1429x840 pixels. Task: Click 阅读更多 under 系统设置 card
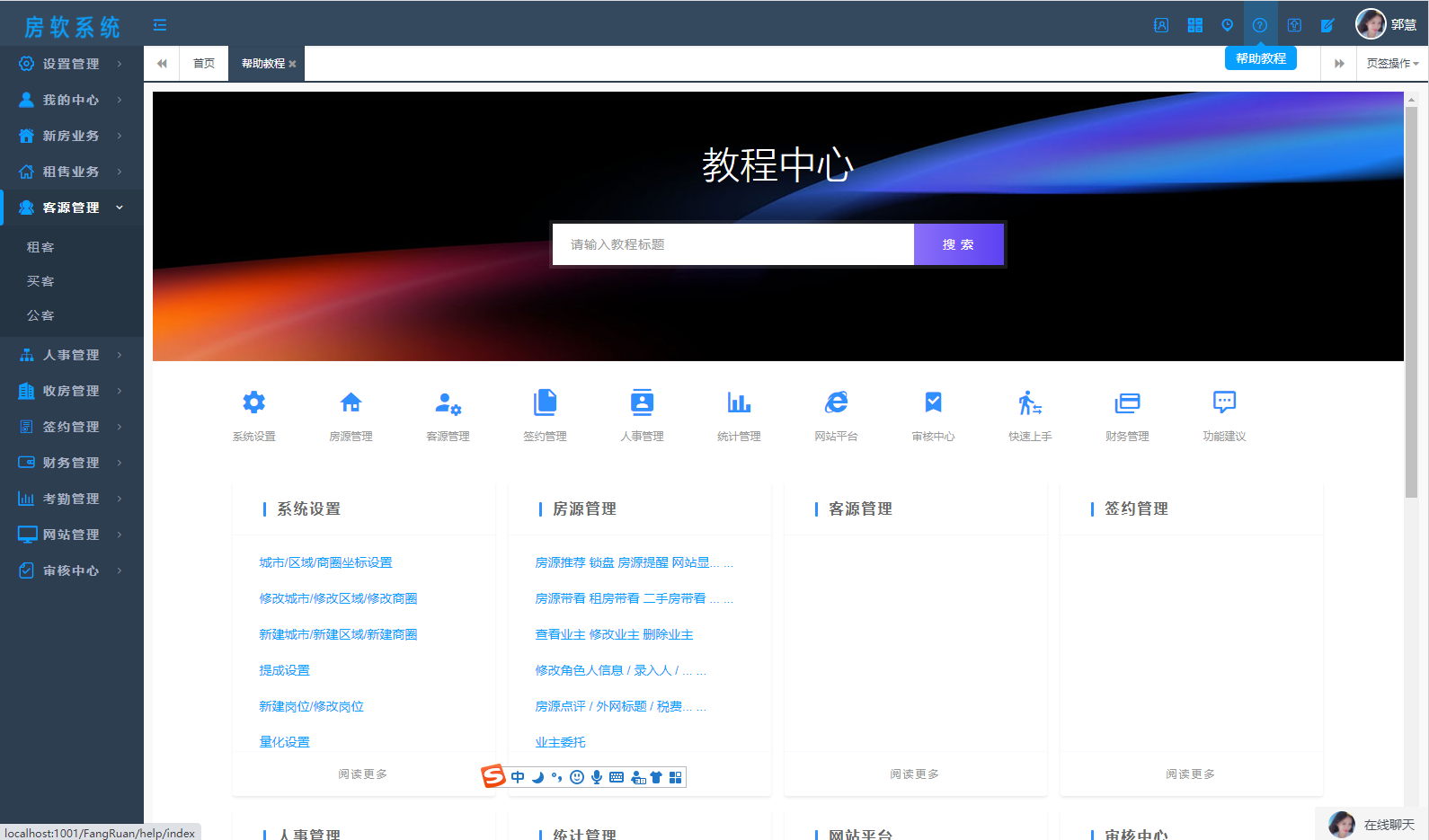point(363,774)
